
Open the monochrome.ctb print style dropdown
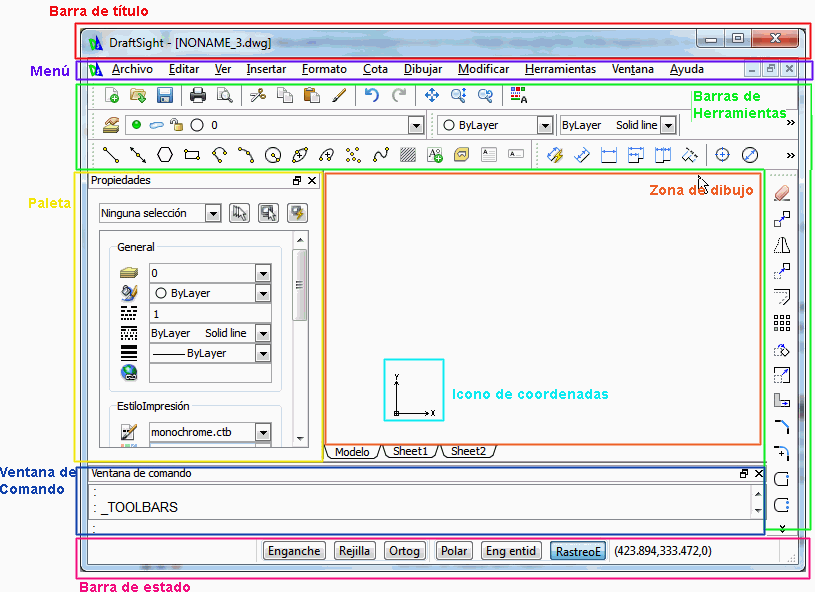[x=263, y=432]
